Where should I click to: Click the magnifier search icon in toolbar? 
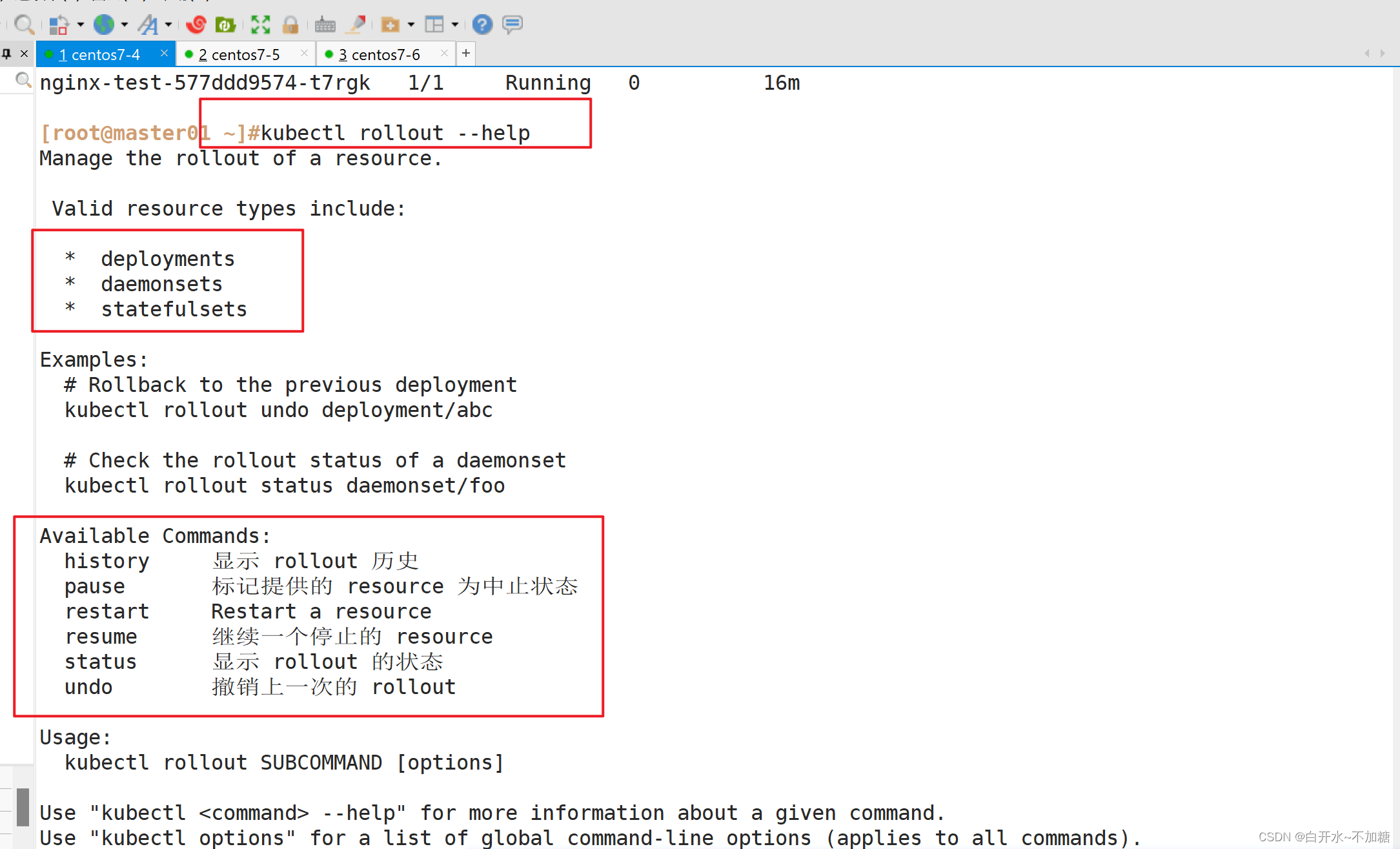pos(24,25)
